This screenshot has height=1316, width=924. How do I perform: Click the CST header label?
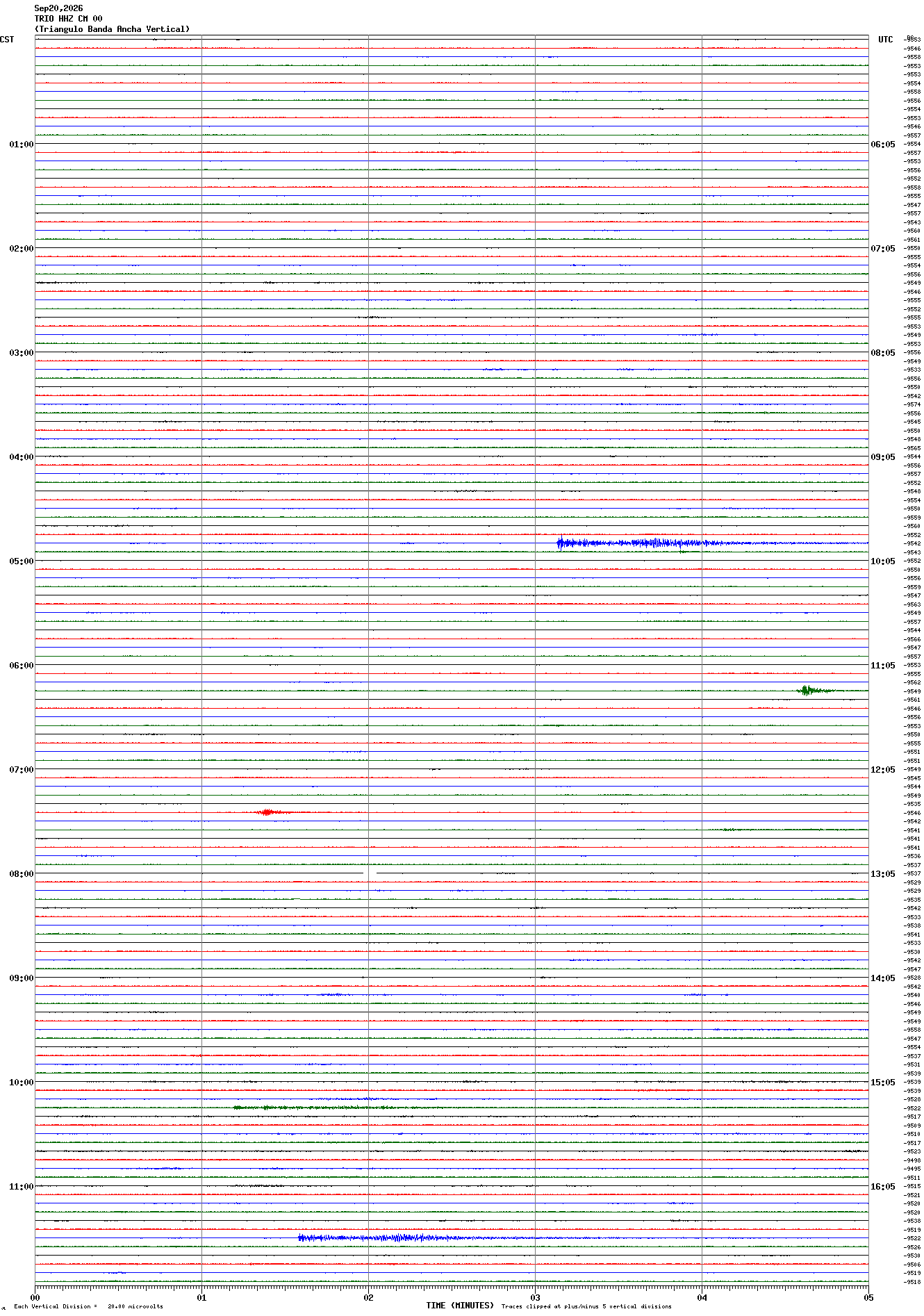pyautogui.click(x=7, y=40)
